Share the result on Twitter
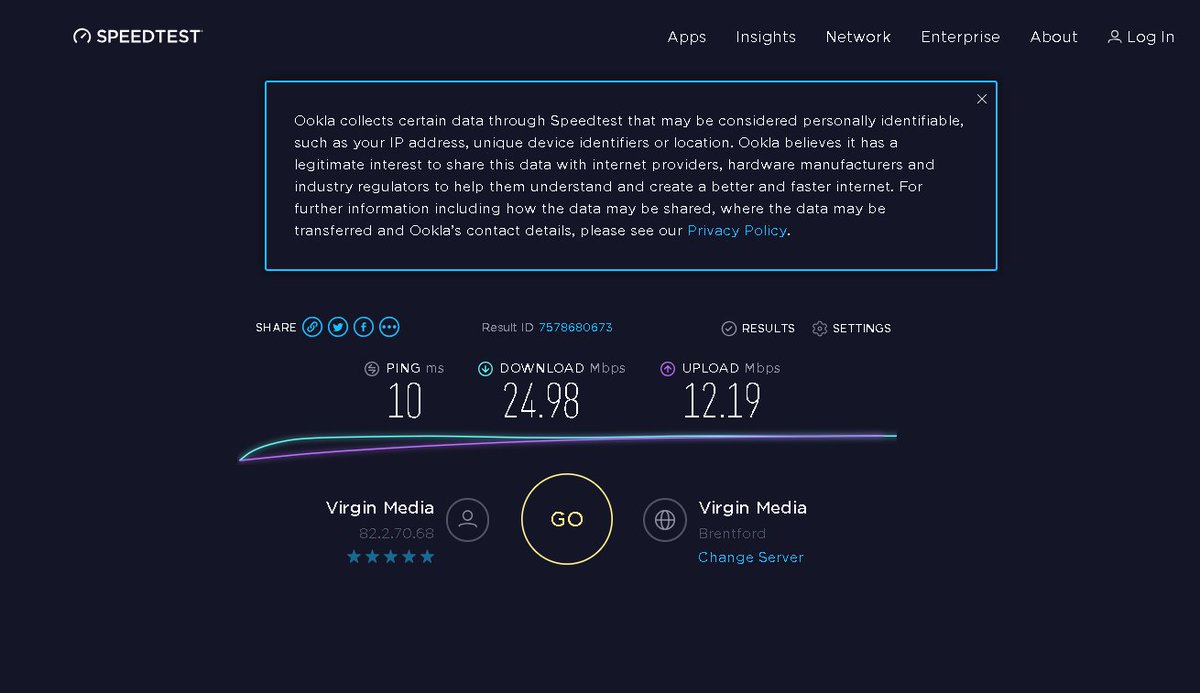Image resolution: width=1200 pixels, height=693 pixels. [338, 327]
